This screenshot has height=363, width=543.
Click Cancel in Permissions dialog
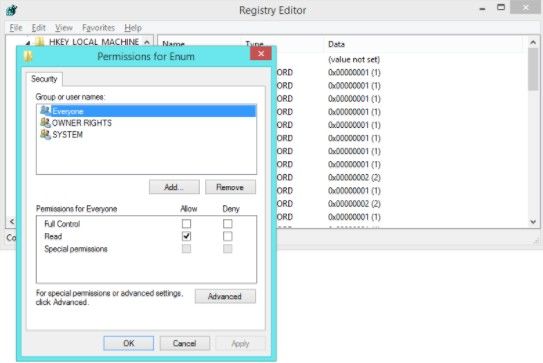tap(185, 343)
